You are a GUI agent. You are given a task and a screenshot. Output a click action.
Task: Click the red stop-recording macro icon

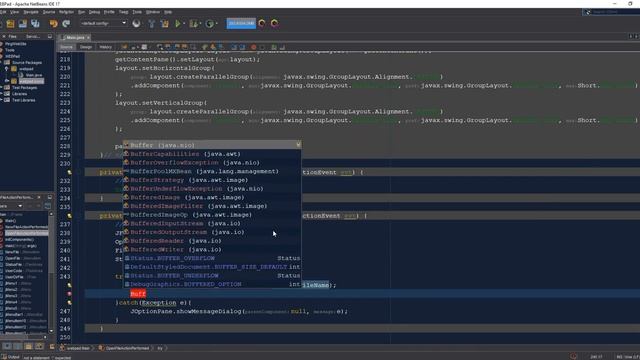[253, 47]
